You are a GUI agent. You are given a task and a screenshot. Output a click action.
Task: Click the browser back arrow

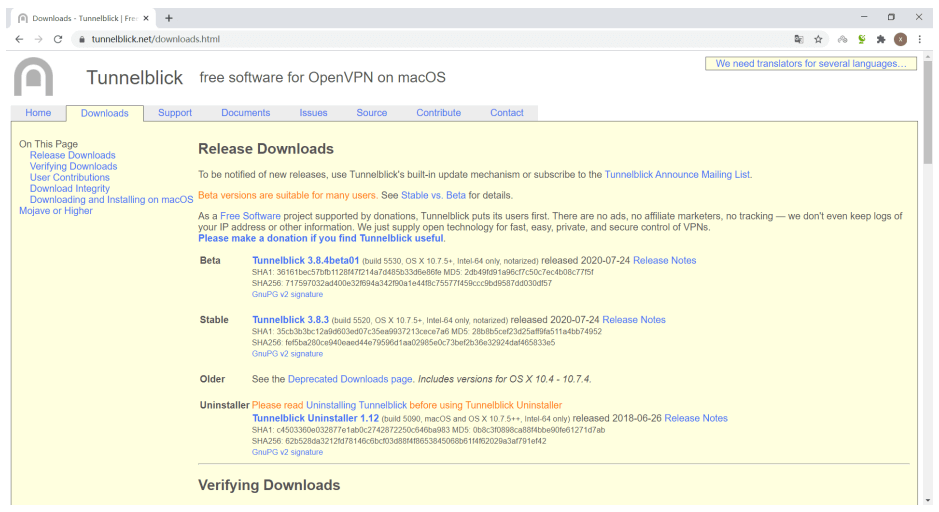click(19, 39)
